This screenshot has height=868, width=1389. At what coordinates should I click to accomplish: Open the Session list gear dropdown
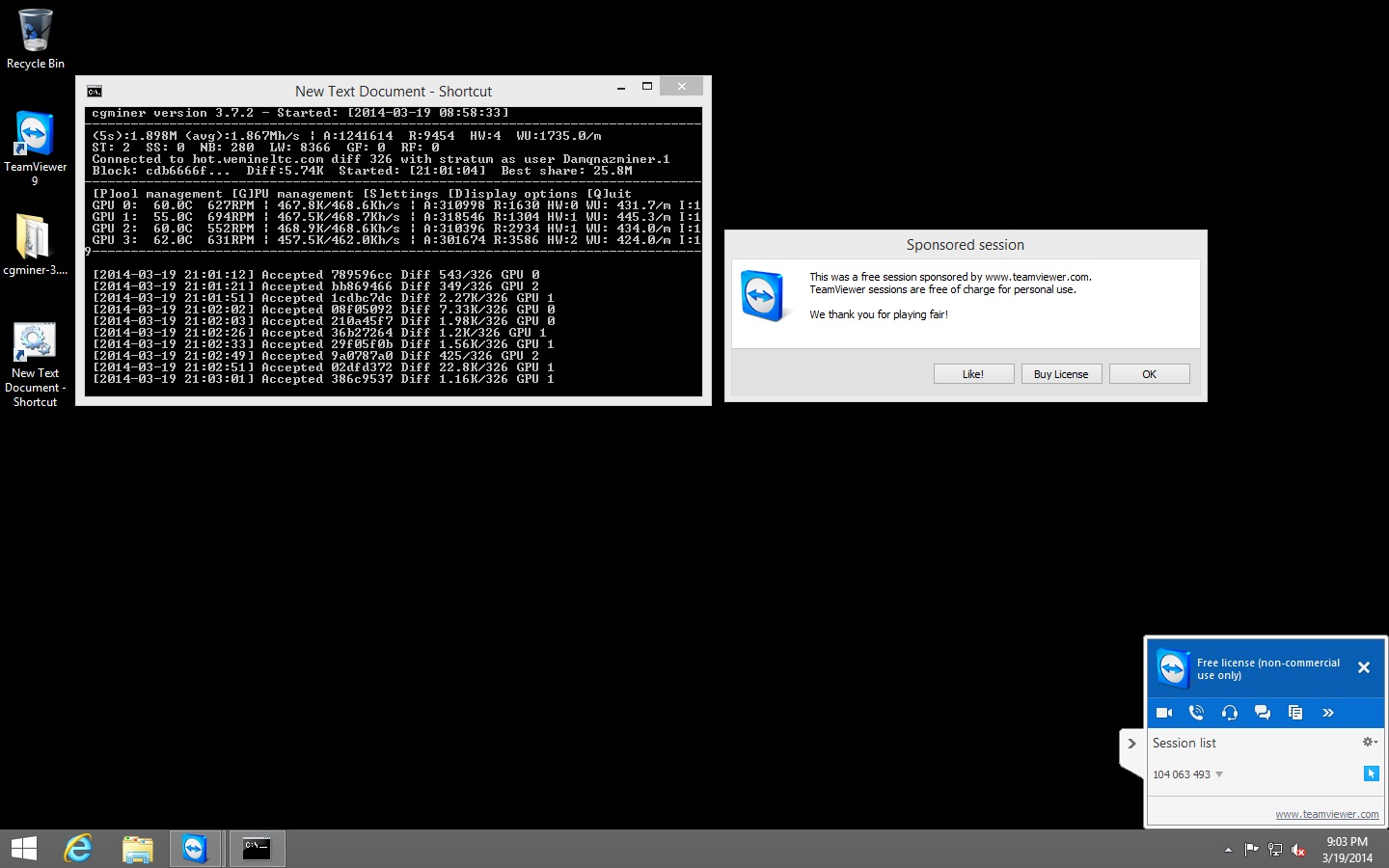[x=1370, y=742]
